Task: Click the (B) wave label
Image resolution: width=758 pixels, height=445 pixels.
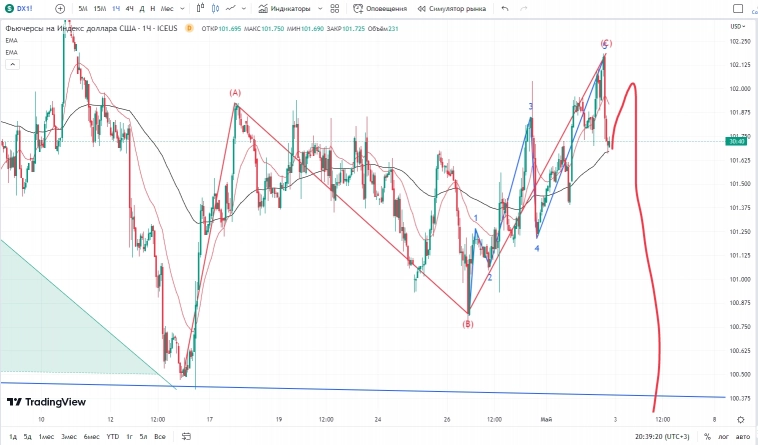Action: pos(468,324)
